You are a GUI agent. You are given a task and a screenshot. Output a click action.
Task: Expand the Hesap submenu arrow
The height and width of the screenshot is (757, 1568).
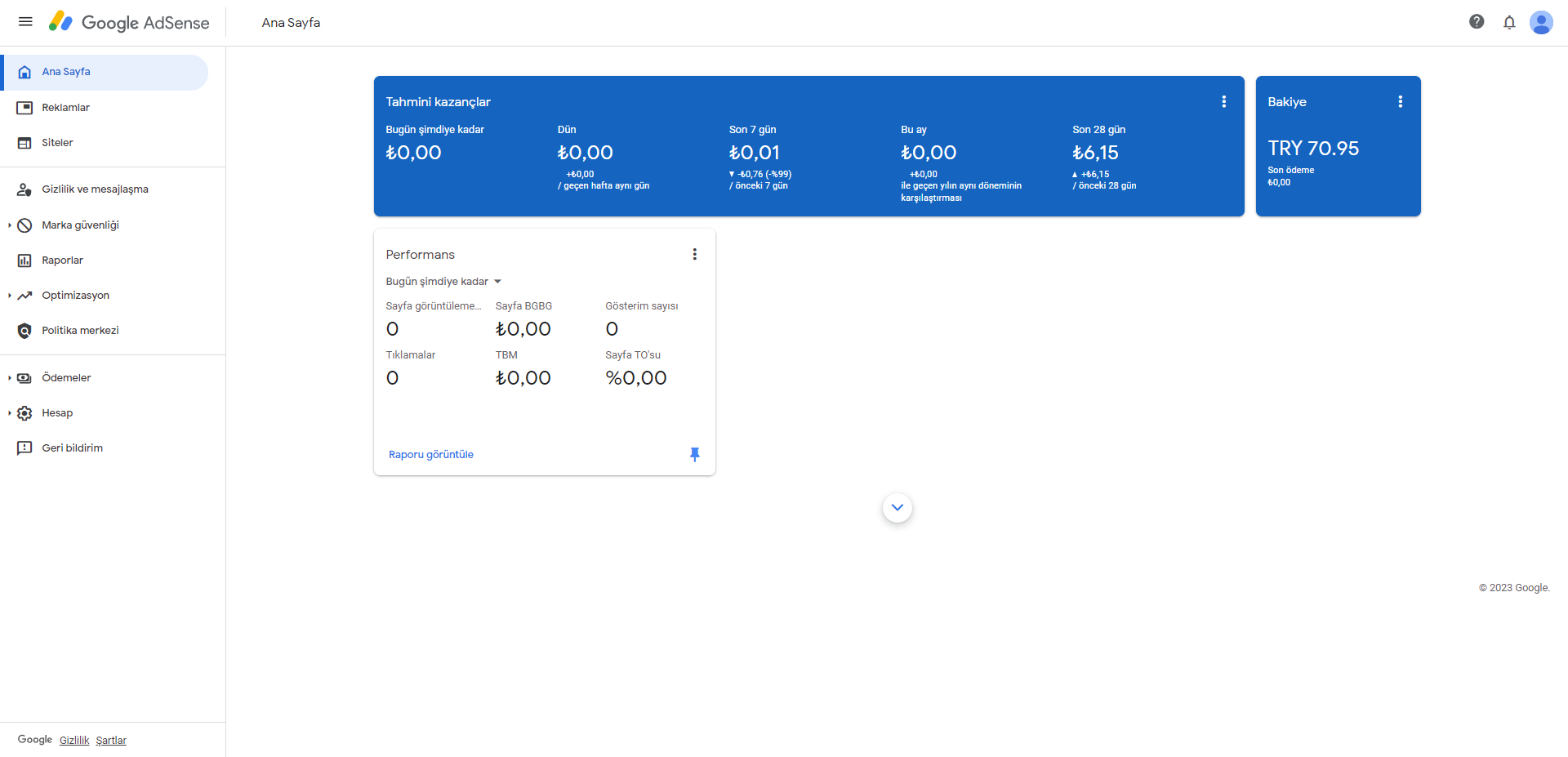pyautogui.click(x=9, y=413)
